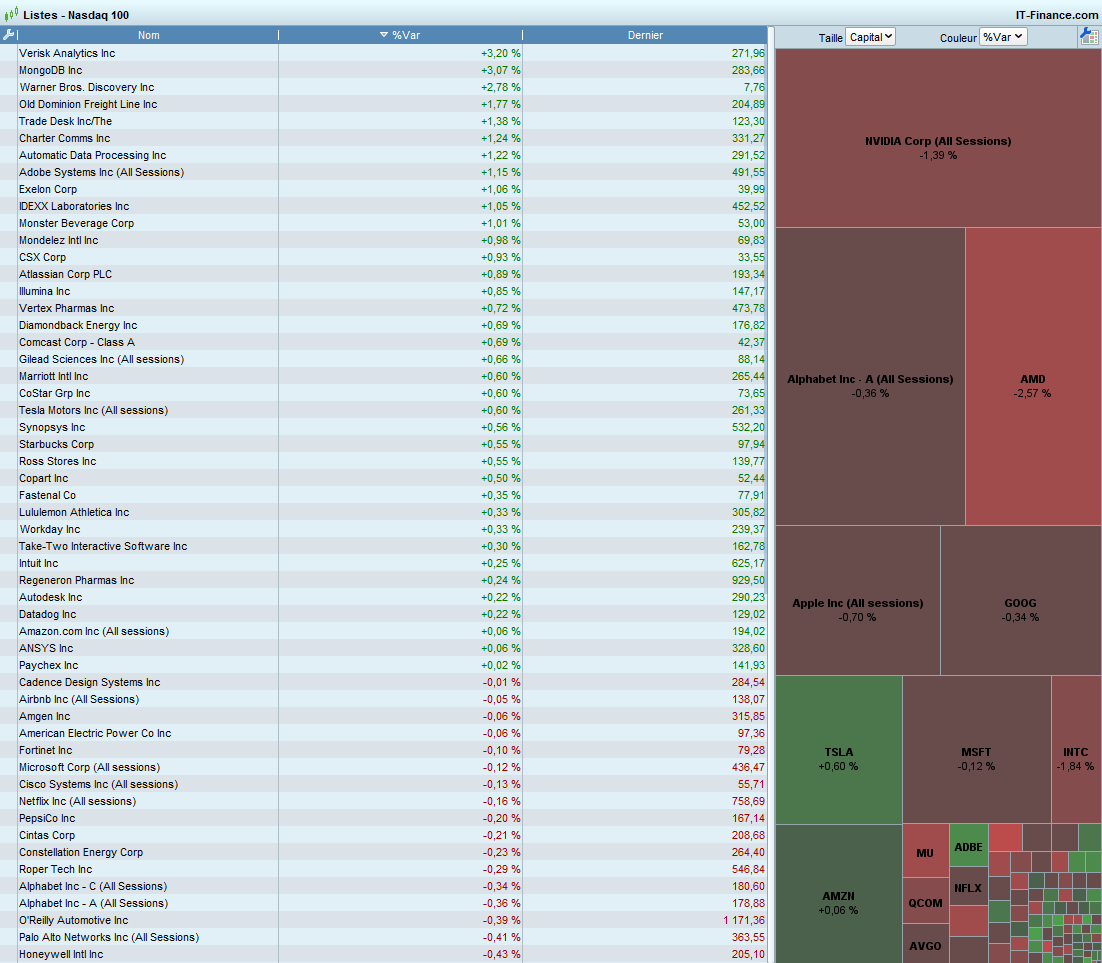1102x963 pixels.
Task: Open the Couleur %Var dropdown
Action: pyautogui.click(x=1003, y=37)
